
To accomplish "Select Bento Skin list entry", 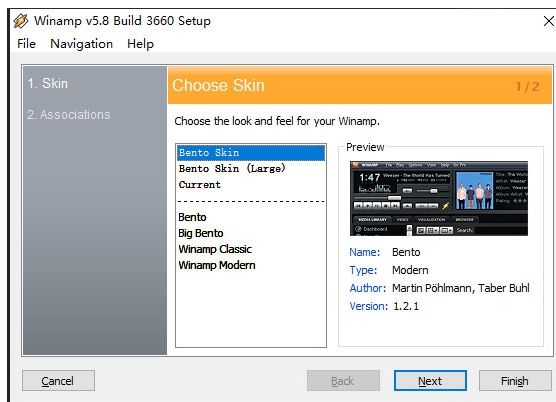I will click(251, 153).
